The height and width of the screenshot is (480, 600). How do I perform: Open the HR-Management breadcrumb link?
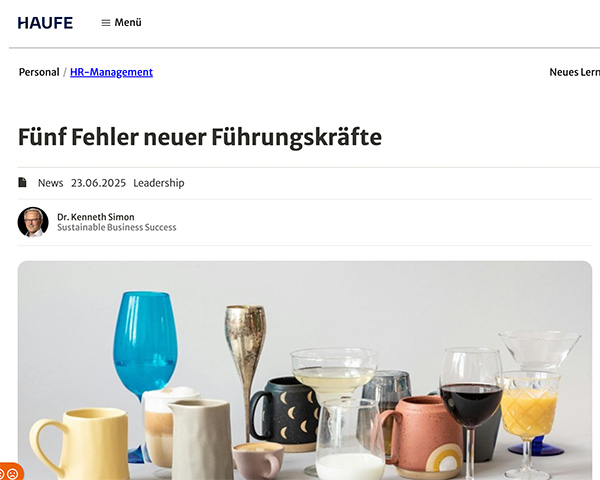[x=111, y=72]
